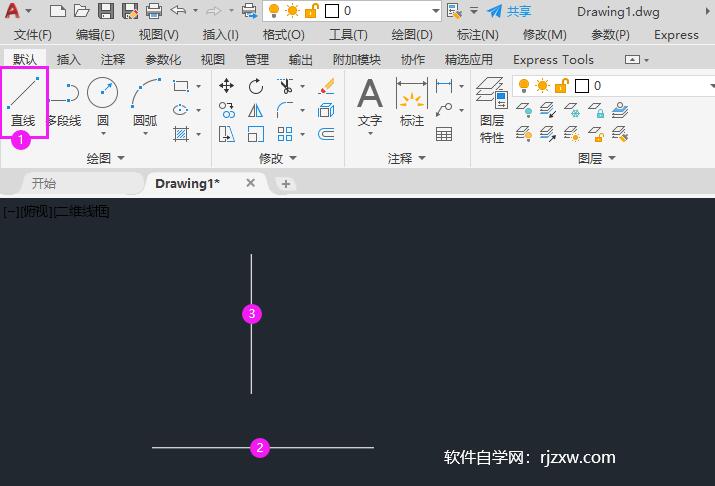The image size is (715, 486).
Task: Activate the Trim scissors tool
Action: [285, 86]
